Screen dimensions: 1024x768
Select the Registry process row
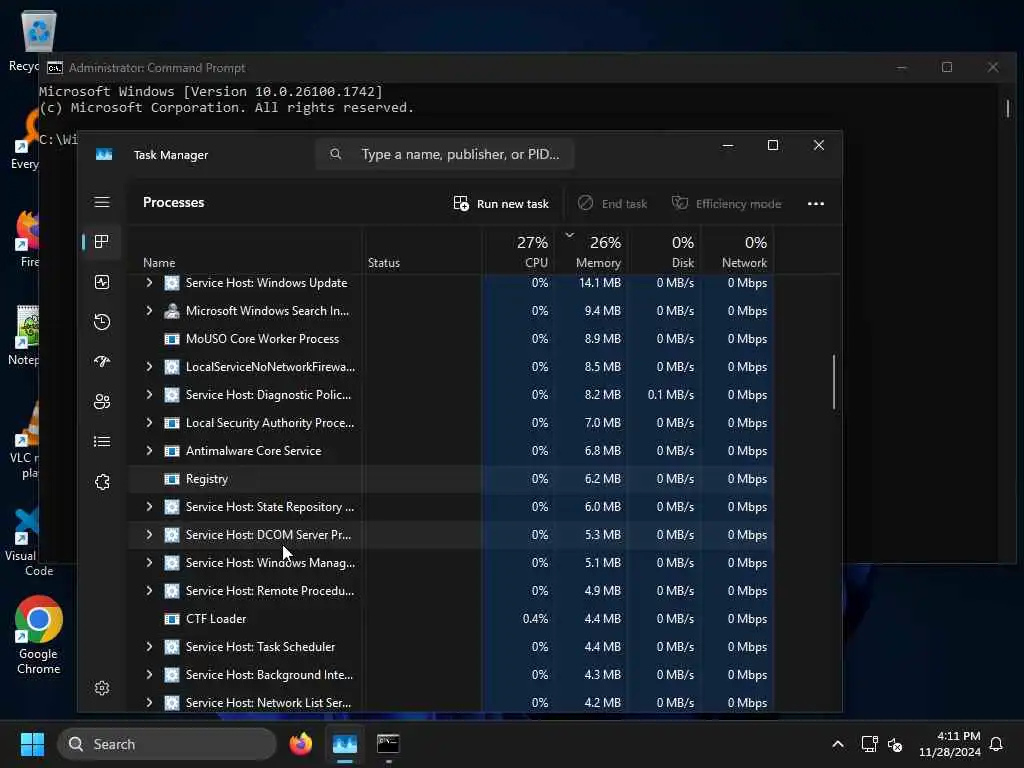451,479
